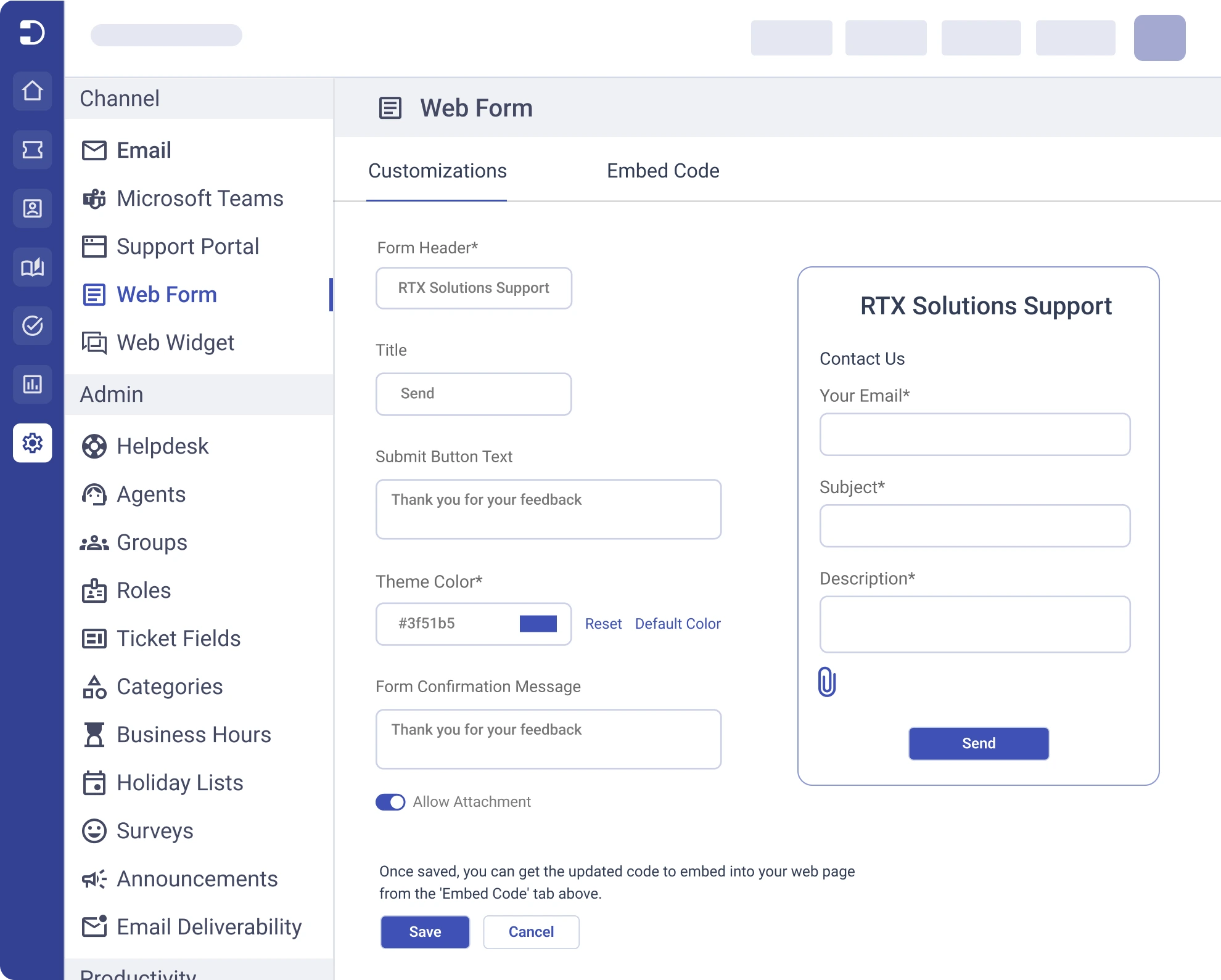Click the Form Header input field
The width and height of the screenshot is (1221, 980).
point(474,288)
